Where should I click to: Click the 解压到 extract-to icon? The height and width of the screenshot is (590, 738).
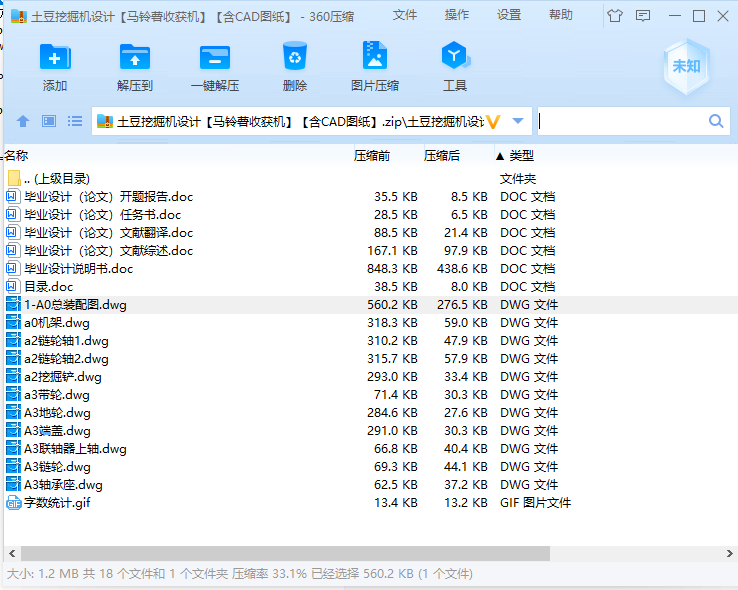click(x=135, y=57)
